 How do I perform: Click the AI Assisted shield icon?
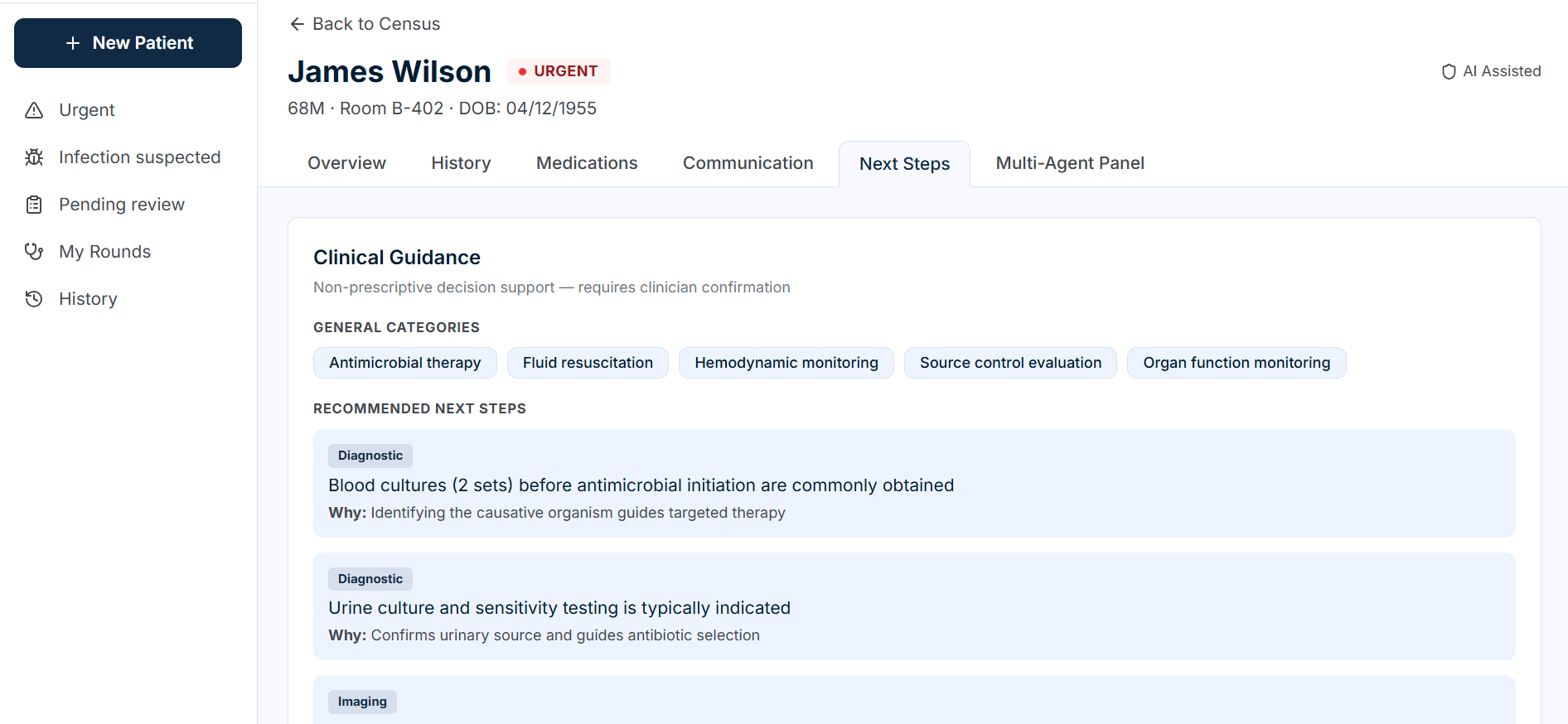coord(1449,72)
